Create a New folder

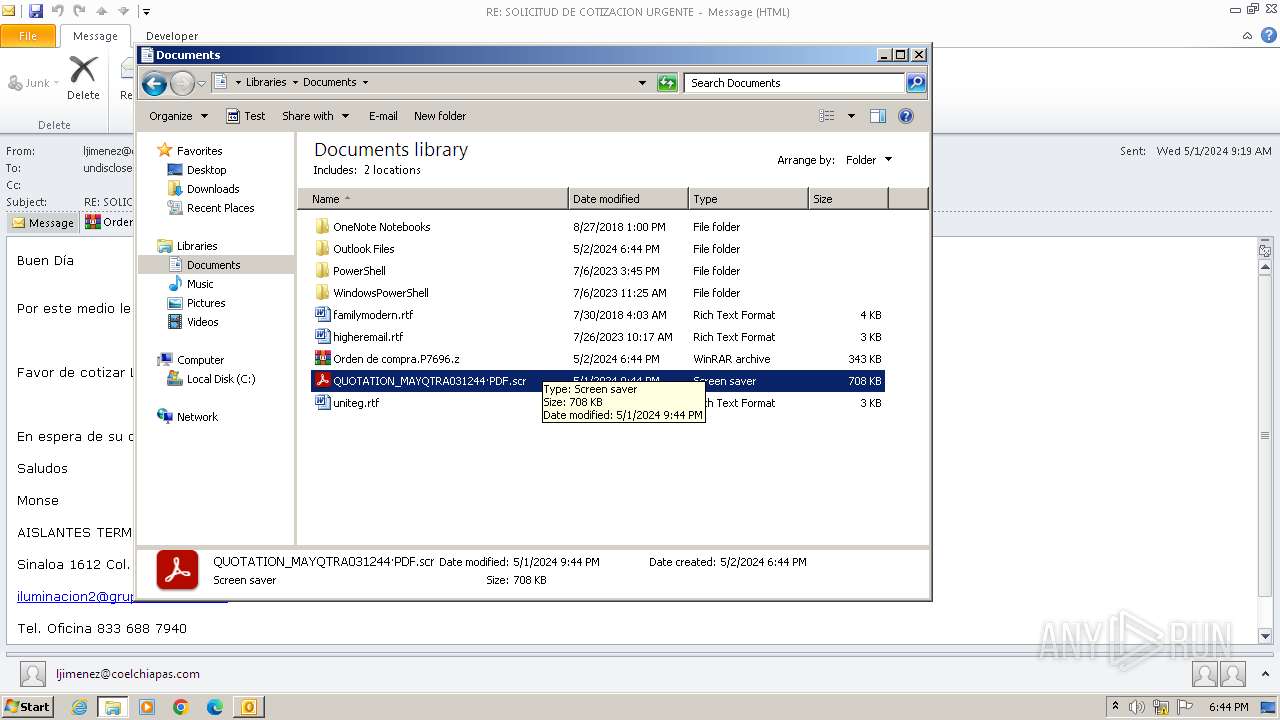[x=440, y=116]
